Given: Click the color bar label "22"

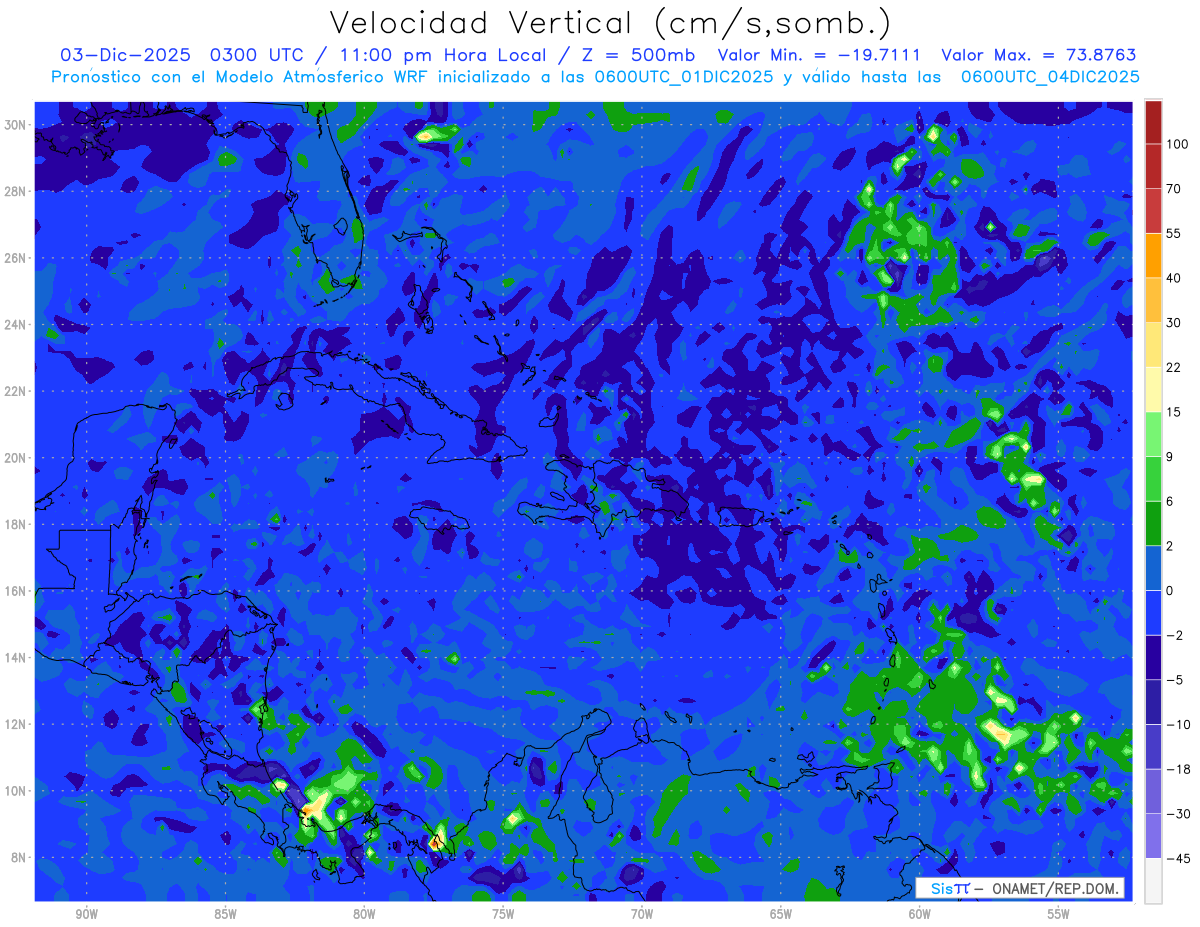Looking at the screenshot, I should 1174,367.
